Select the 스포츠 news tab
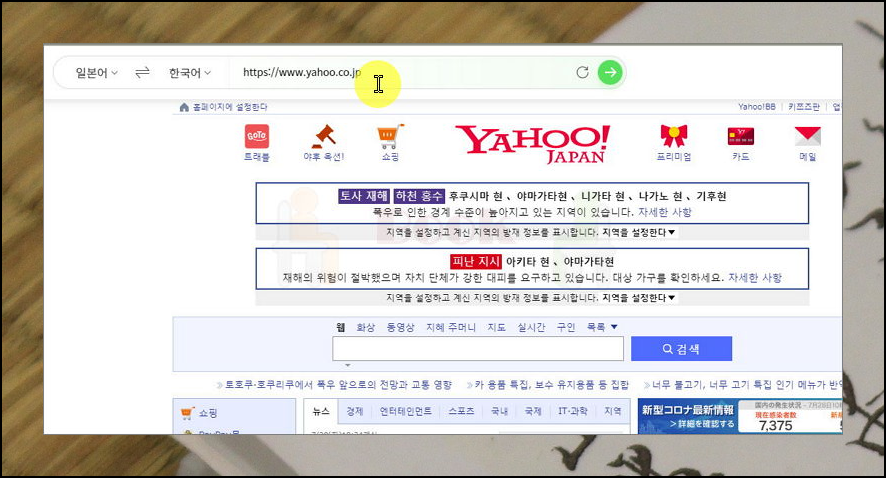The image size is (886, 478). click(x=461, y=411)
